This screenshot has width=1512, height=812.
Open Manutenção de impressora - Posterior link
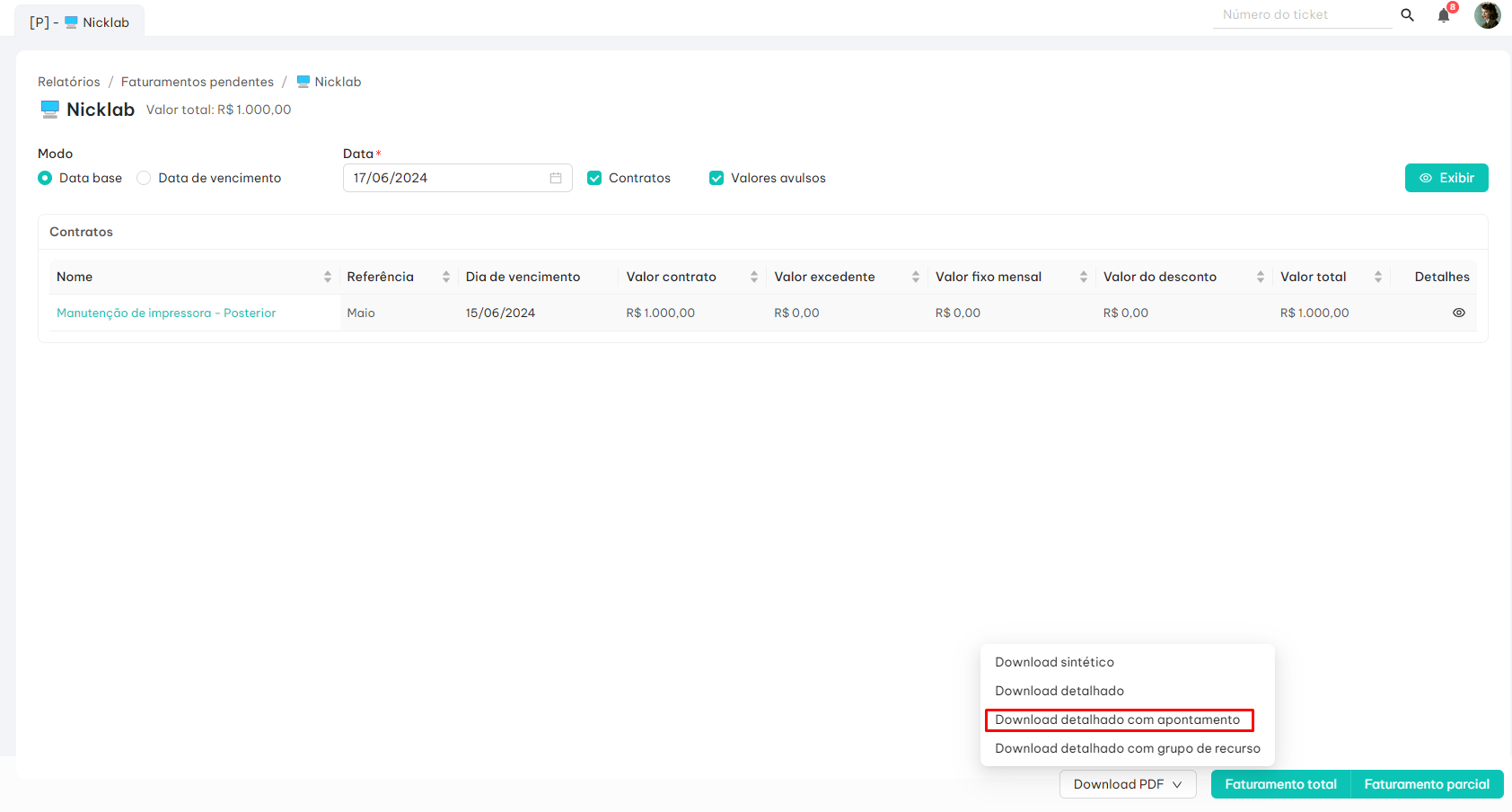pos(166,313)
